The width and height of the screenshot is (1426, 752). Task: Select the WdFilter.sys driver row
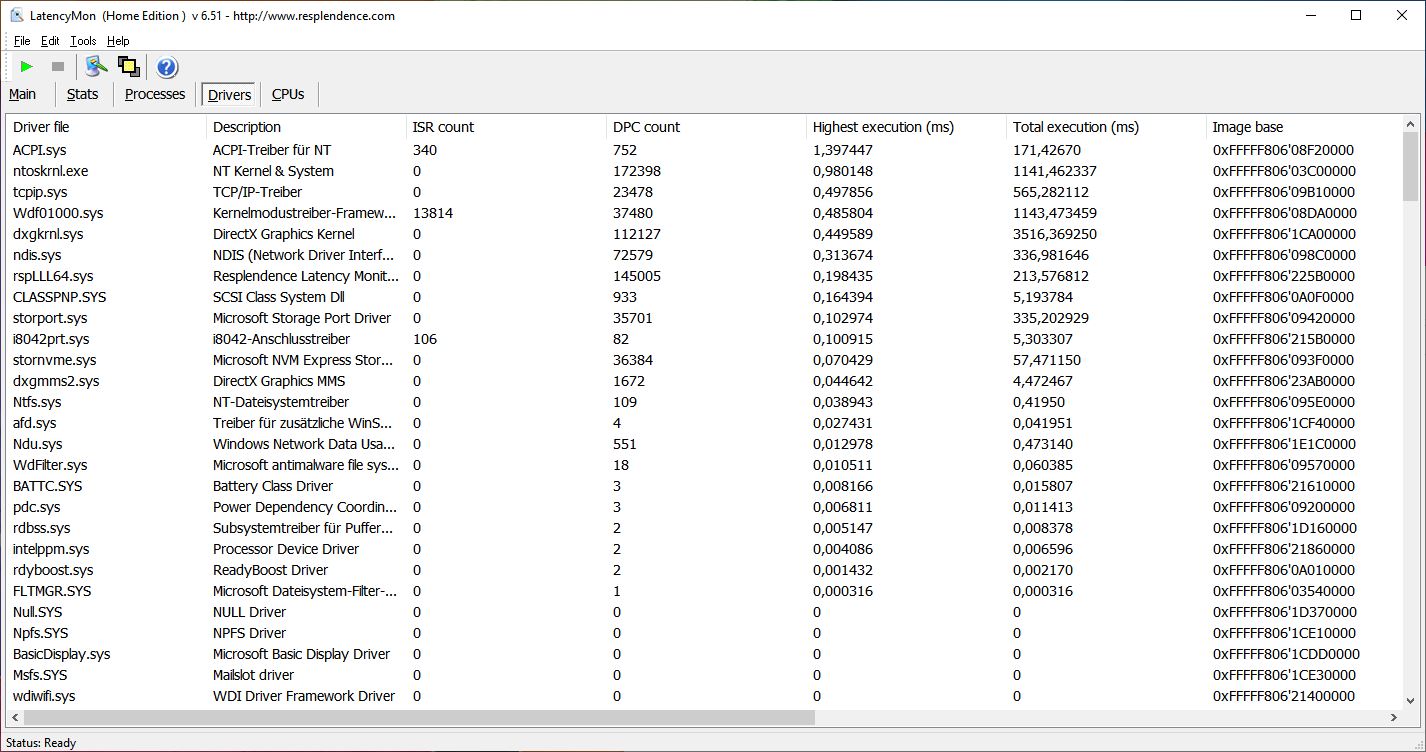point(704,465)
